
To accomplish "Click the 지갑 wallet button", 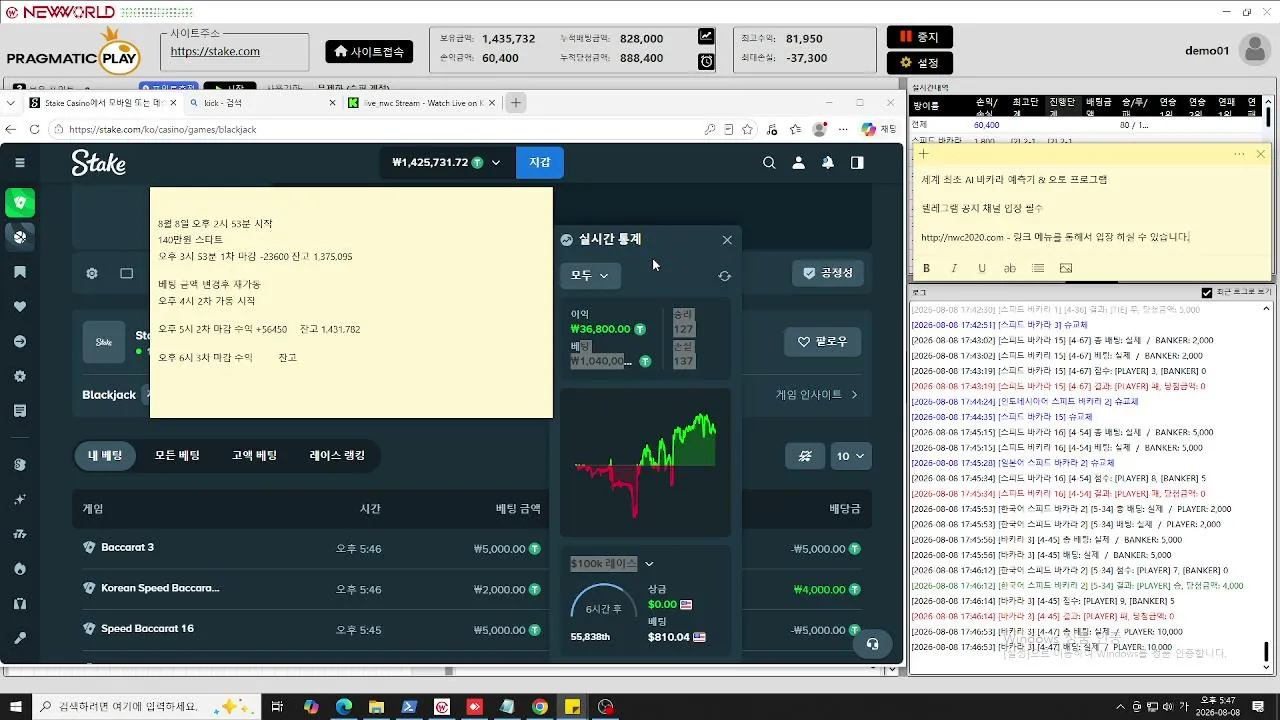I will coord(540,163).
